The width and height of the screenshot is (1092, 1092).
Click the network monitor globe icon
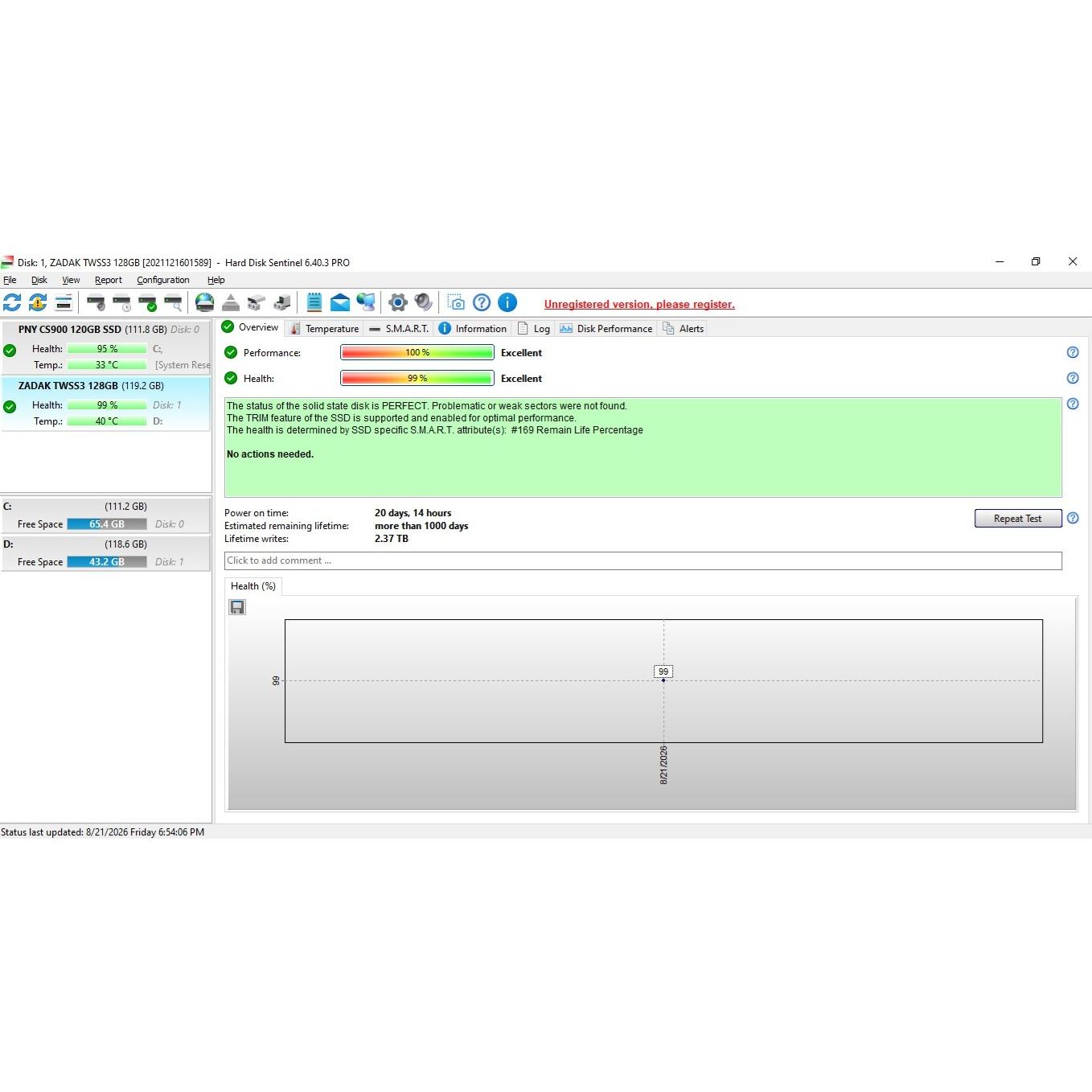click(366, 302)
